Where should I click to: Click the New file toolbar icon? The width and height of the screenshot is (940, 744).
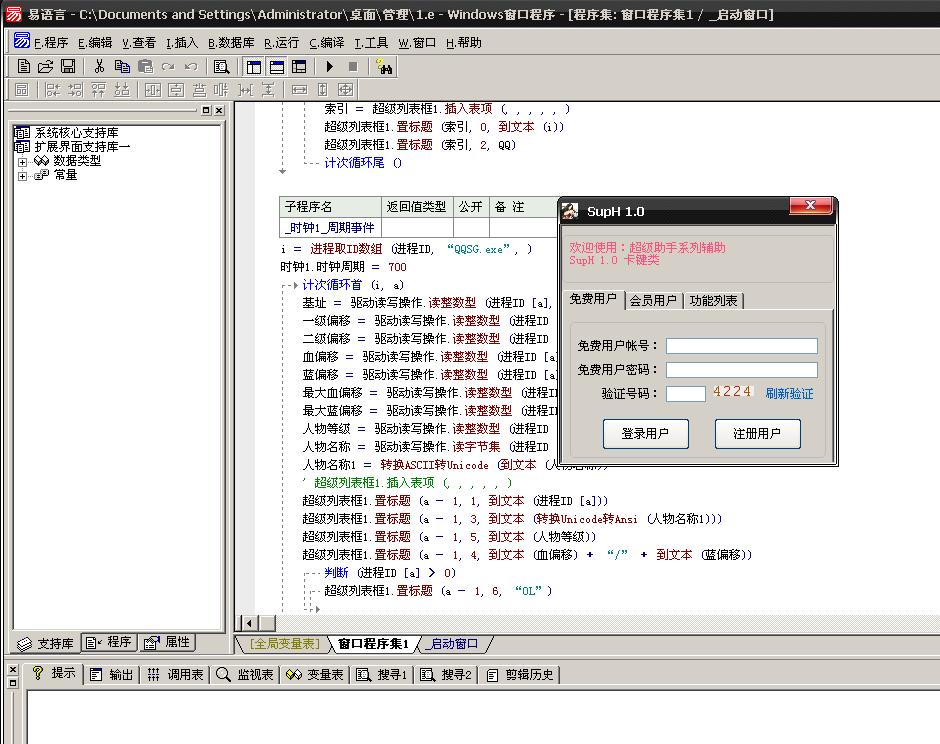click(24, 67)
